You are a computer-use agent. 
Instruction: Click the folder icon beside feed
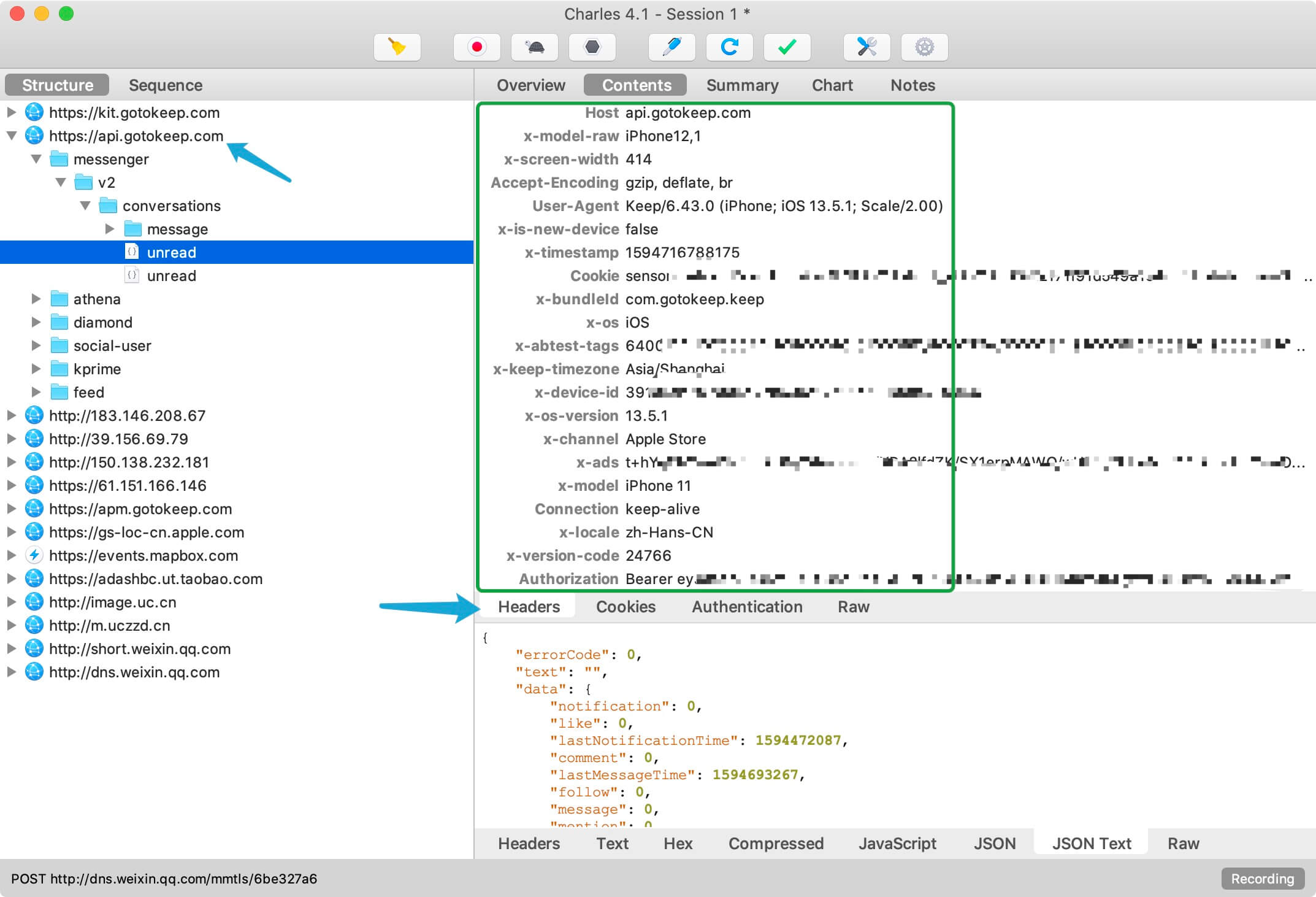(59, 392)
